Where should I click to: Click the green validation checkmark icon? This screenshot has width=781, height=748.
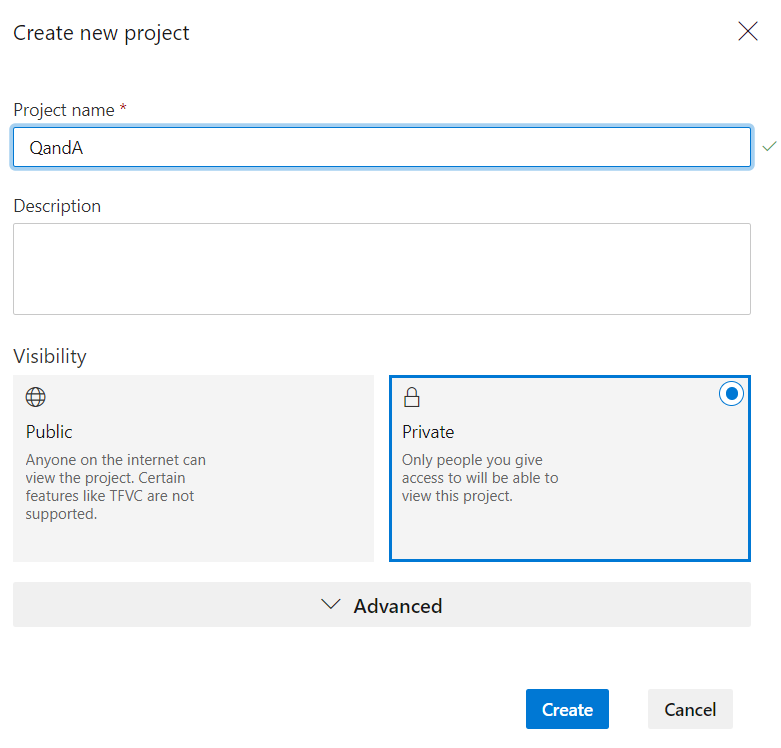pyautogui.click(x=768, y=147)
